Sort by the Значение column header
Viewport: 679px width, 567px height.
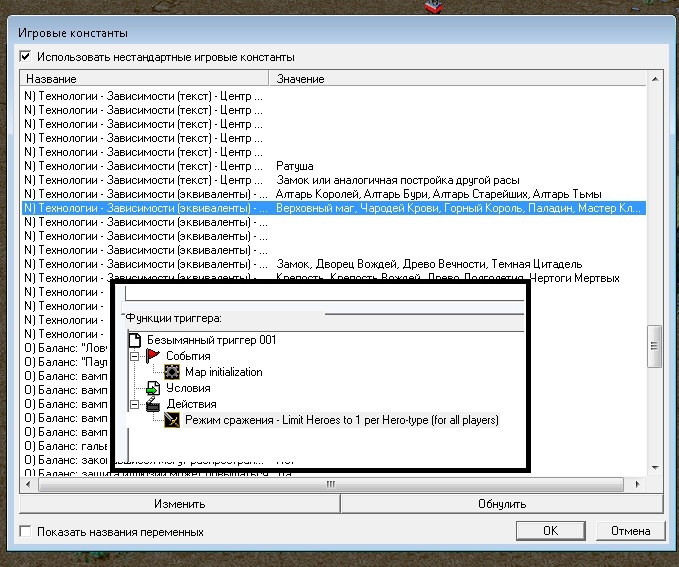(458, 79)
